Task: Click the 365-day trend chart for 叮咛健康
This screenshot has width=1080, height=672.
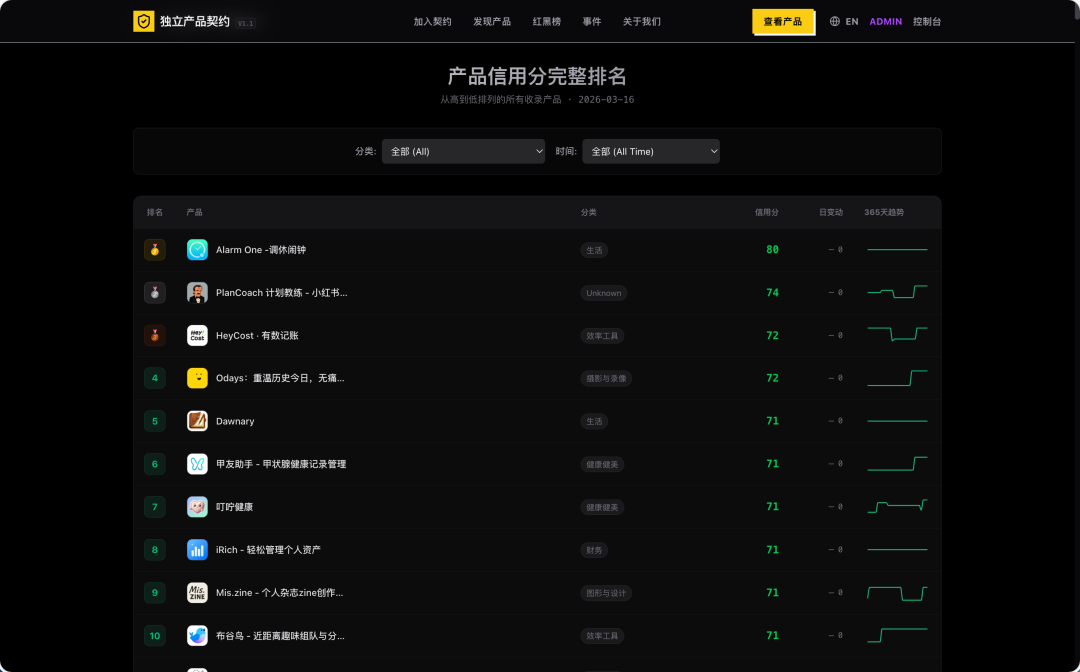Action: click(897, 506)
